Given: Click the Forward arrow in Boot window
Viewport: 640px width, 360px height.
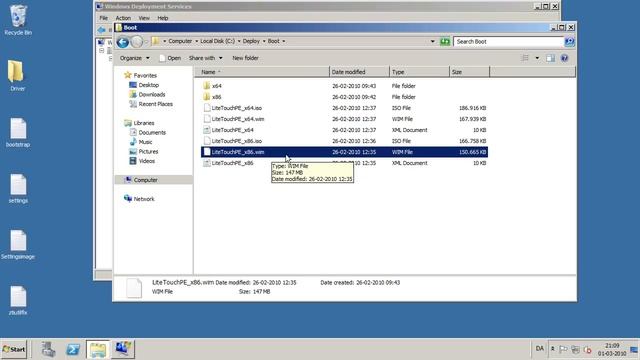Looking at the screenshot, I should click(x=137, y=42).
